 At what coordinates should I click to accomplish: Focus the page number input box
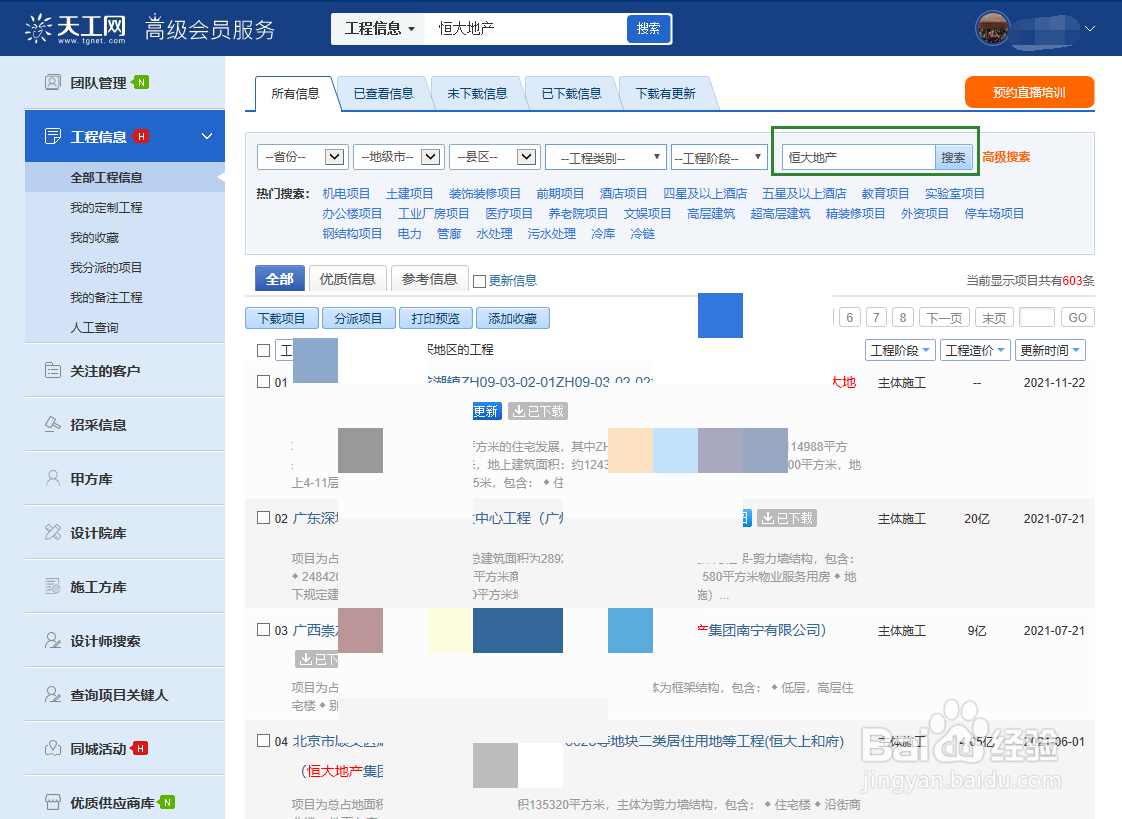[x=1037, y=318]
